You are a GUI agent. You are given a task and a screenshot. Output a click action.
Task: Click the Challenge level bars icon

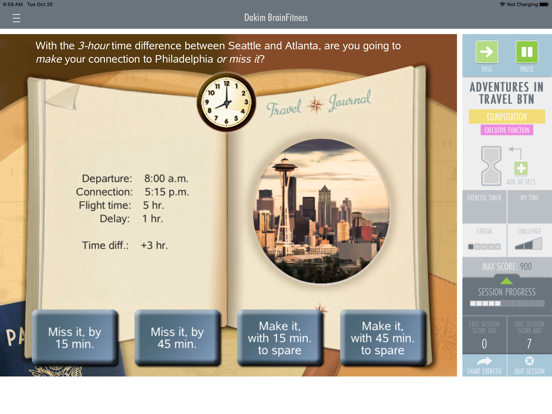click(x=528, y=244)
